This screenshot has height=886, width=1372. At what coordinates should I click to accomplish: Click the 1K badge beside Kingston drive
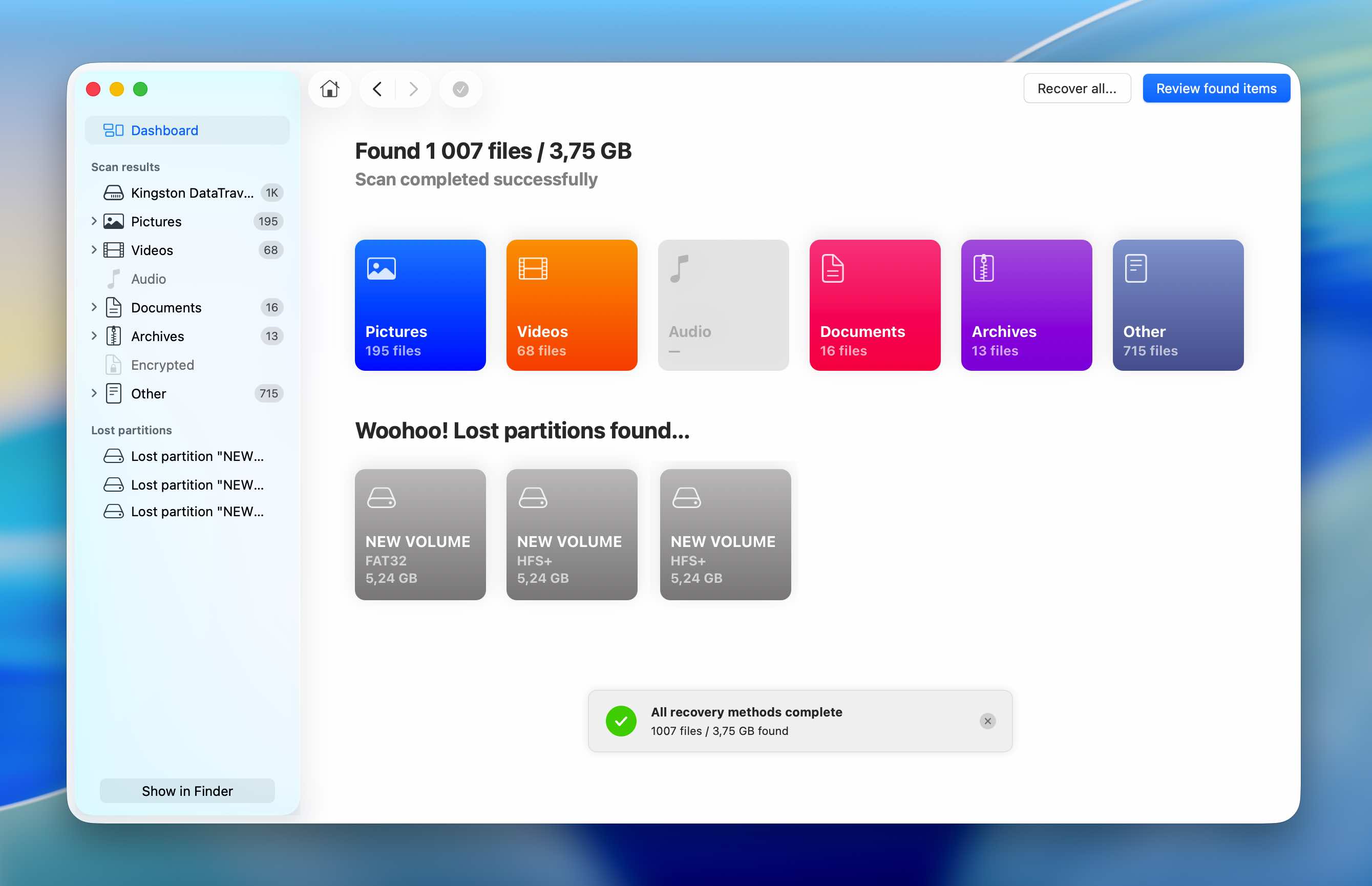pyautogui.click(x=271, y=193)
